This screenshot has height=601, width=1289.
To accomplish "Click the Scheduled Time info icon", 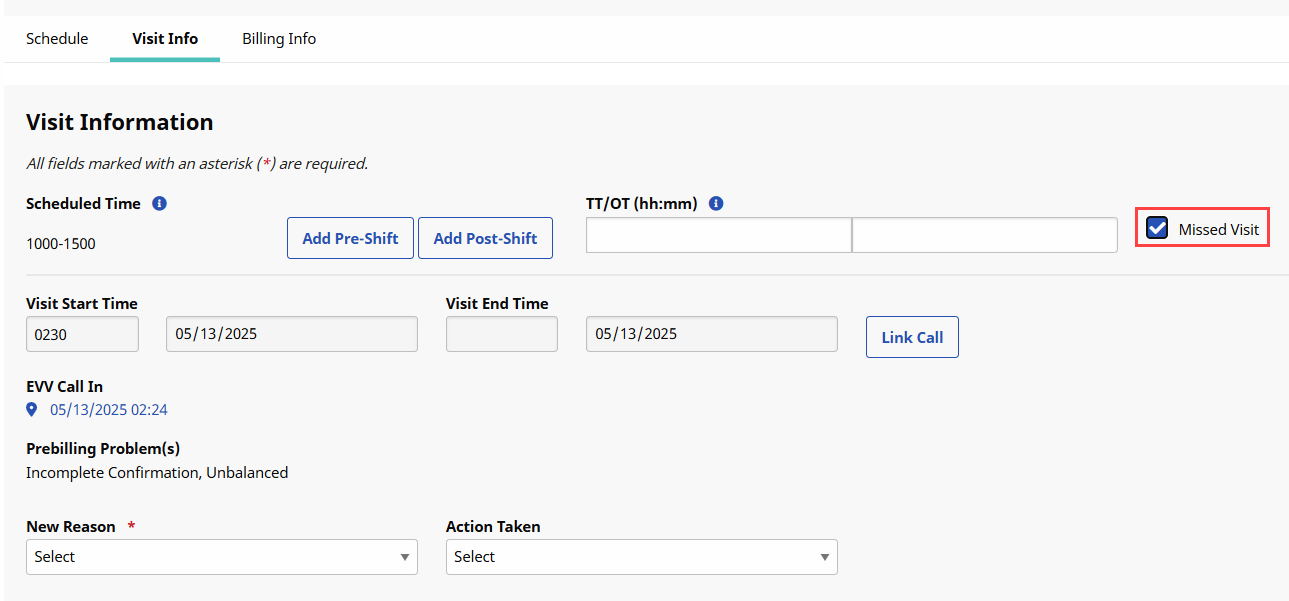I will pyautogui.click(x=159, y=204).
